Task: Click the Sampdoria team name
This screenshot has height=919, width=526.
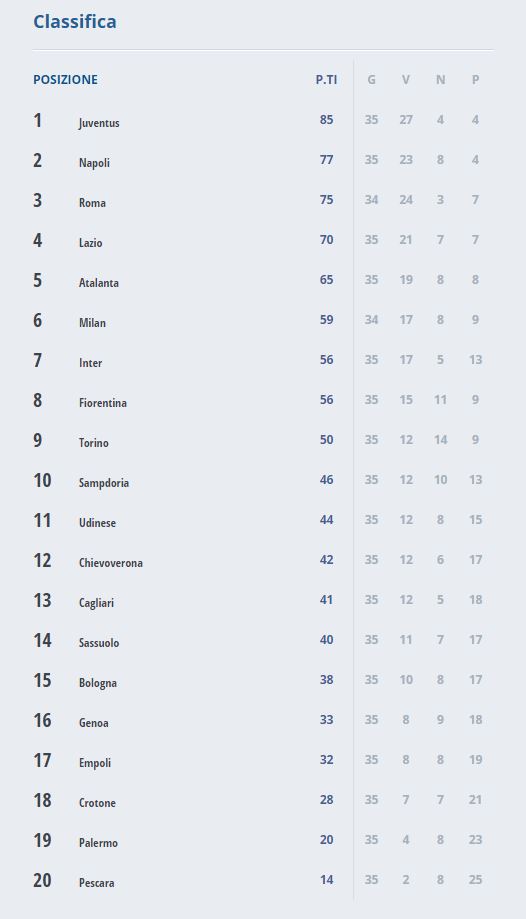Action: pos(104,483)
